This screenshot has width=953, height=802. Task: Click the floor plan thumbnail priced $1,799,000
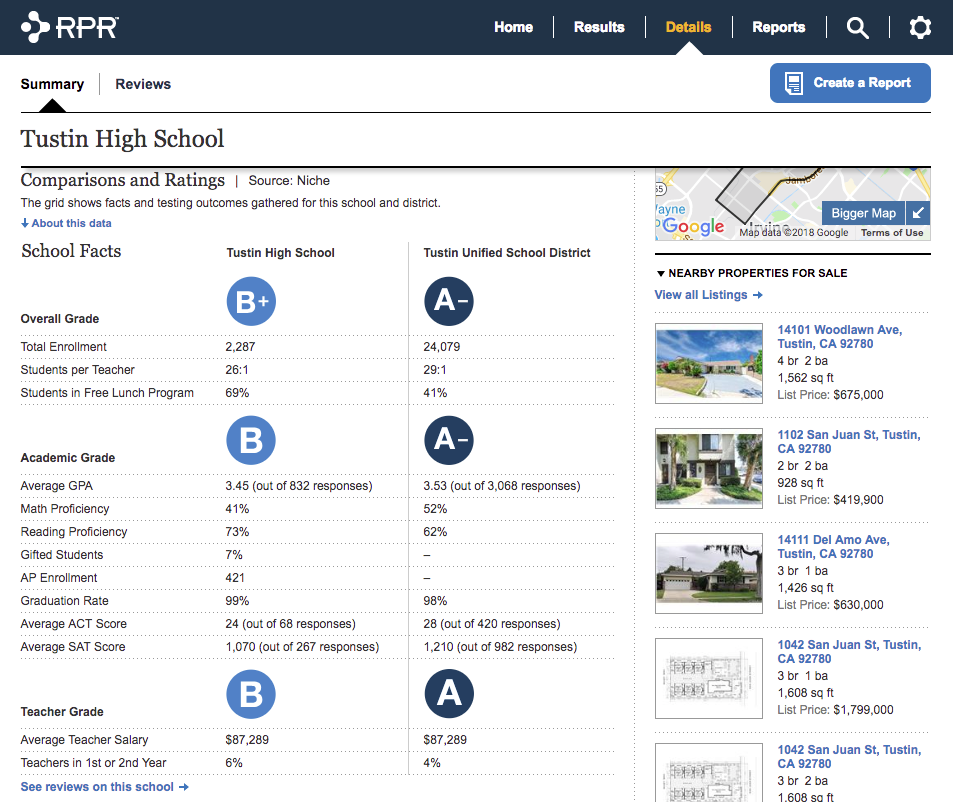pos(709,679)
